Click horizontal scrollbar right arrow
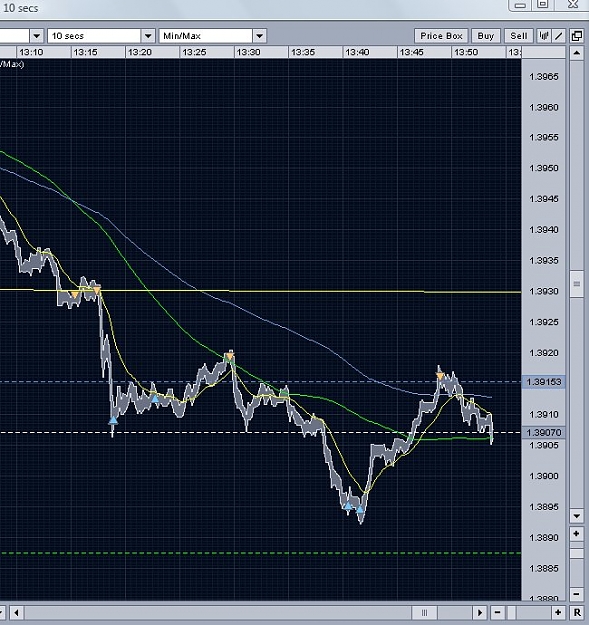The image size is (589, 625). tap(480, 612)
